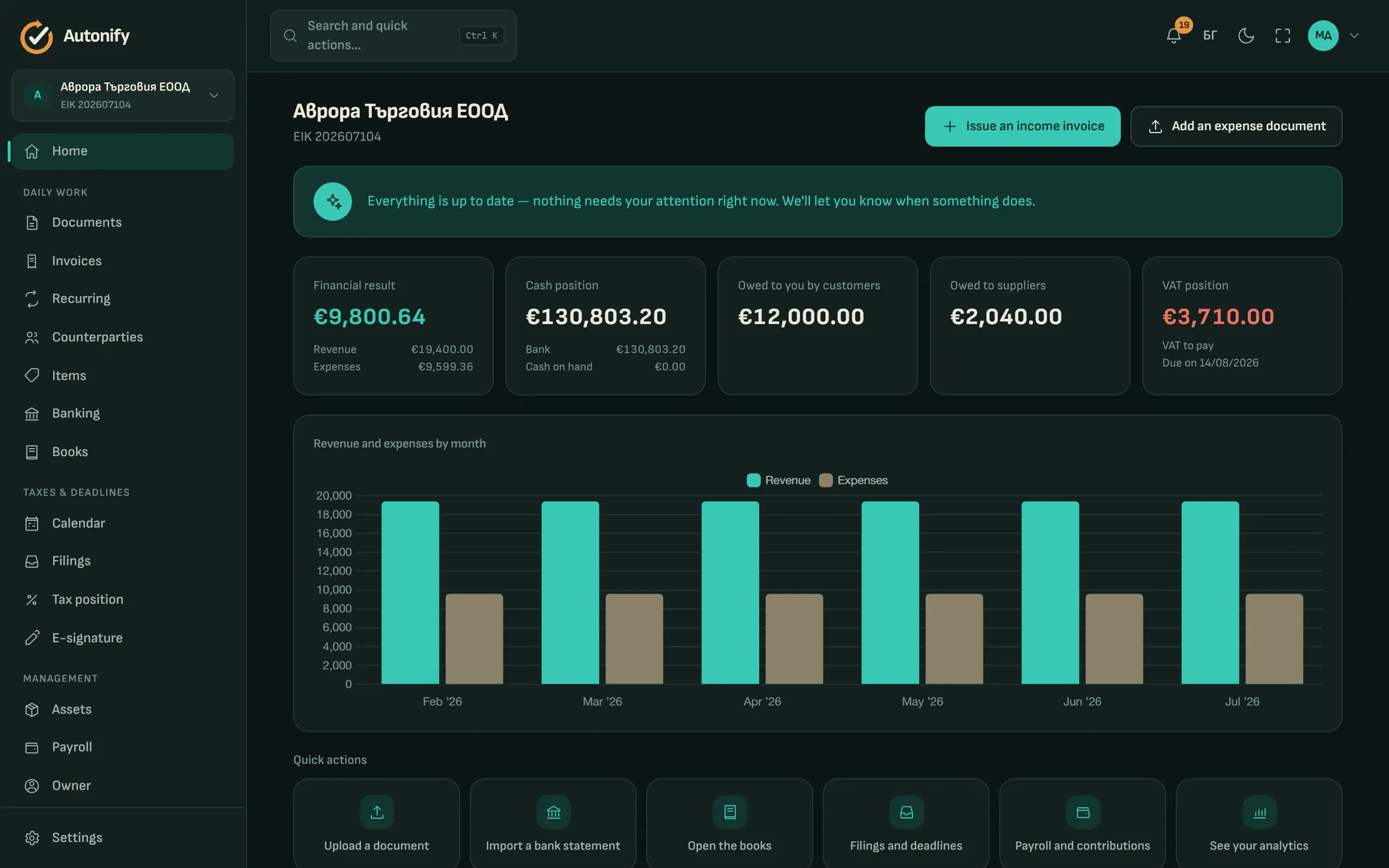
Task: Open the Invoices section
Action: coord(123,261)
